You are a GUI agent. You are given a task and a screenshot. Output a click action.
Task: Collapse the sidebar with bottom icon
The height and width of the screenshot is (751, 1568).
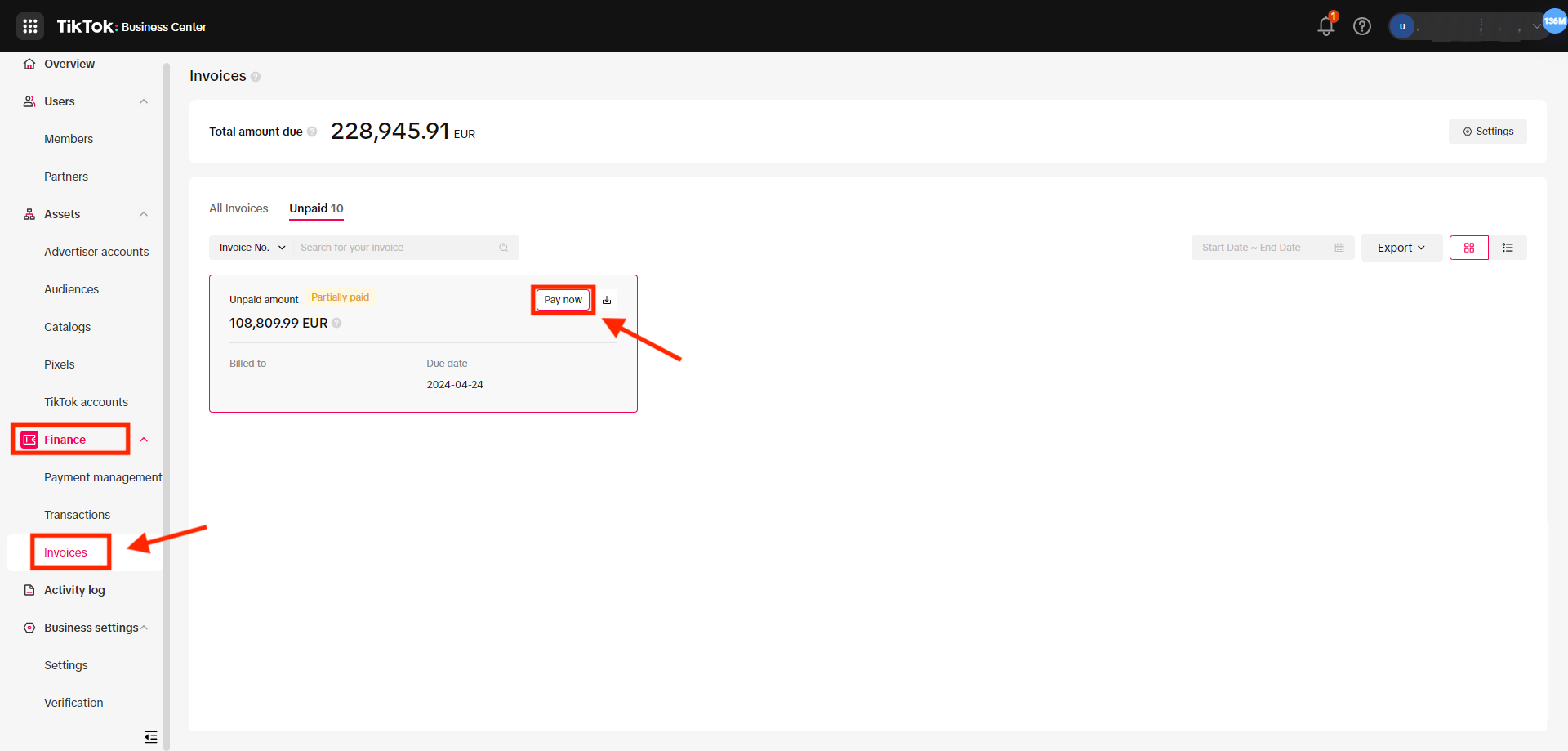tap(151, 737)
